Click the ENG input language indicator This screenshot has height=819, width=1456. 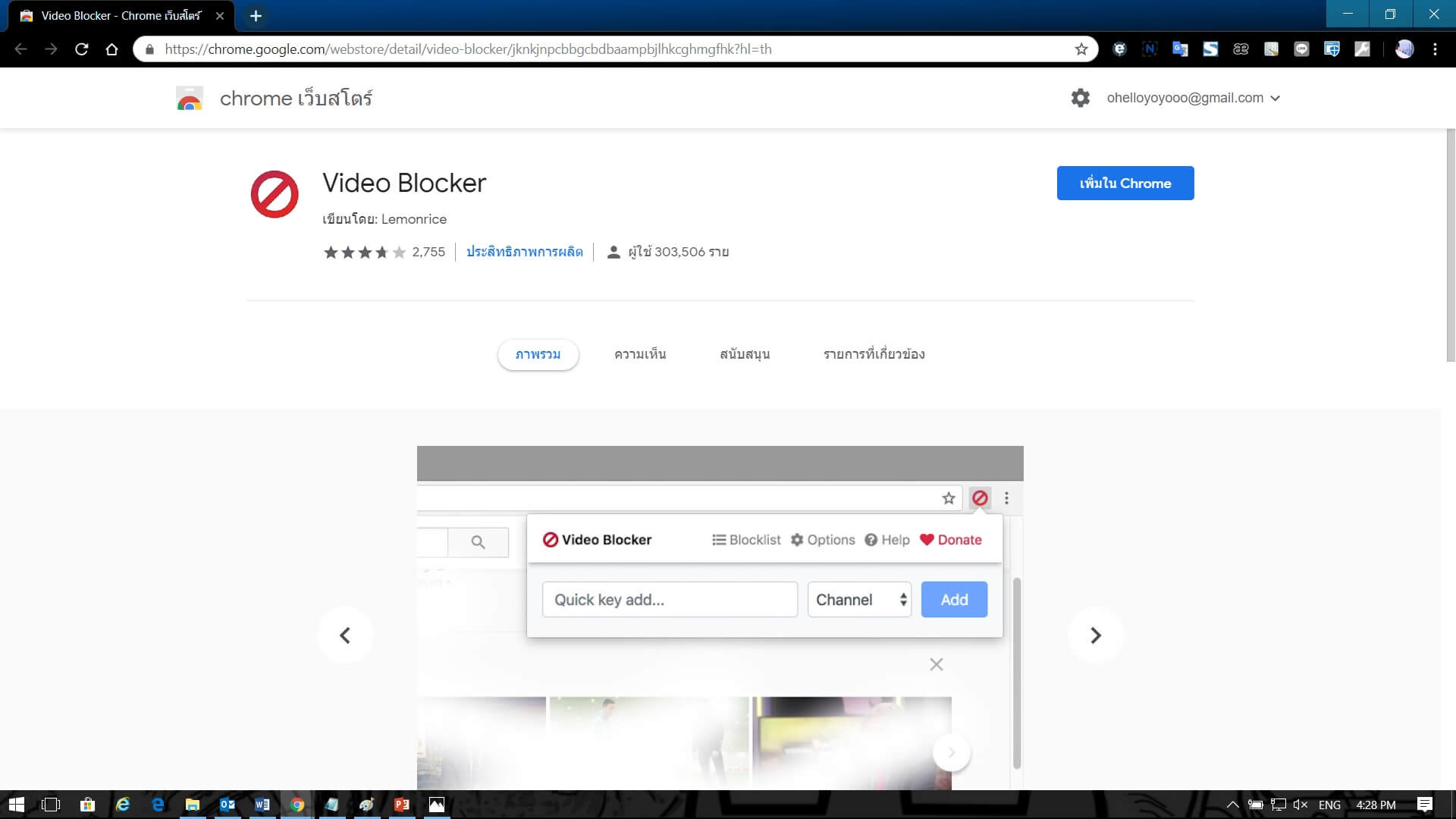coord(1329,805)
